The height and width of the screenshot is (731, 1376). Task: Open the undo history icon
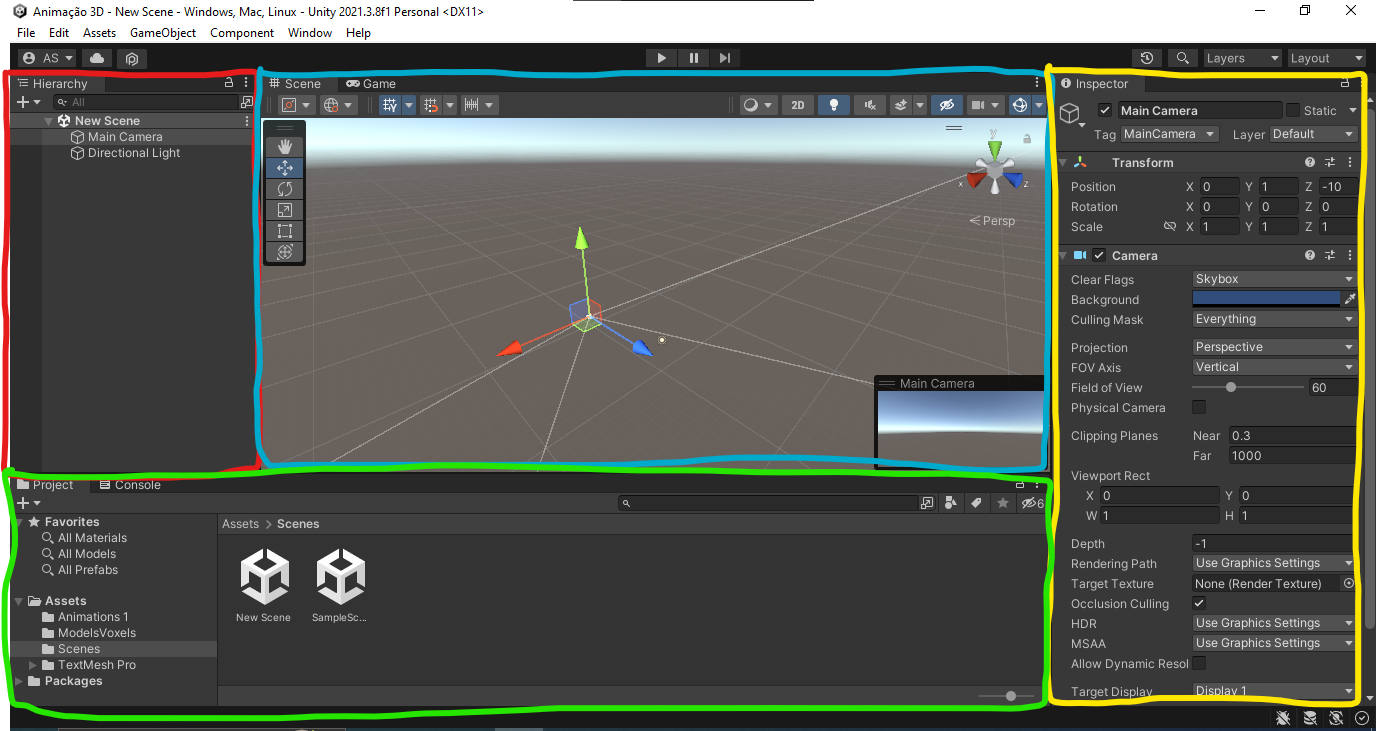(1147, 58)
